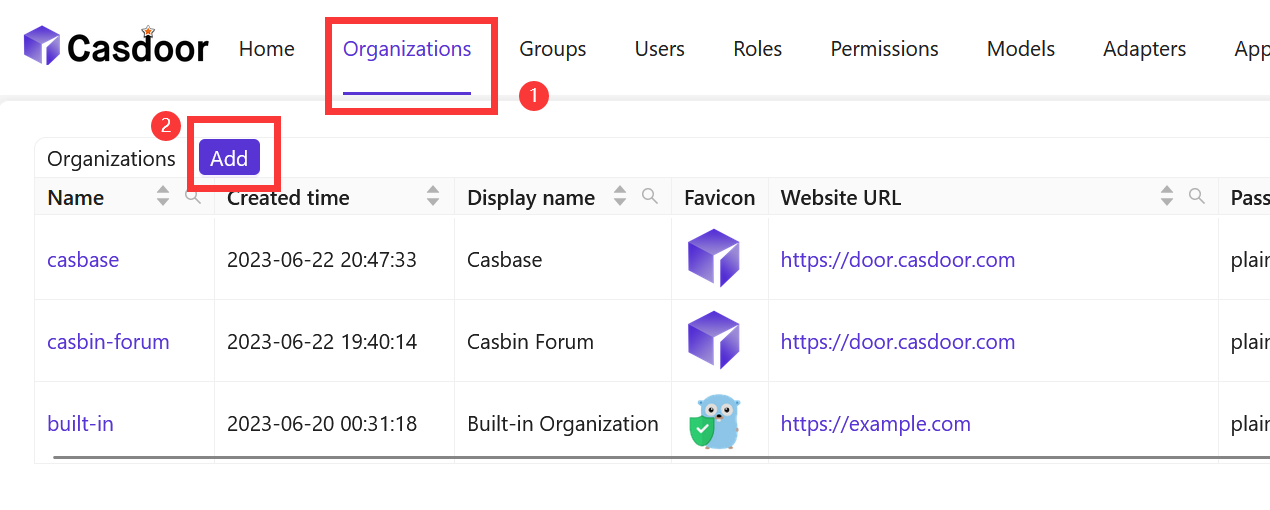Open the Organizations tab
This screenshot has height=510, width=1270.
click(x=407, y=49)
